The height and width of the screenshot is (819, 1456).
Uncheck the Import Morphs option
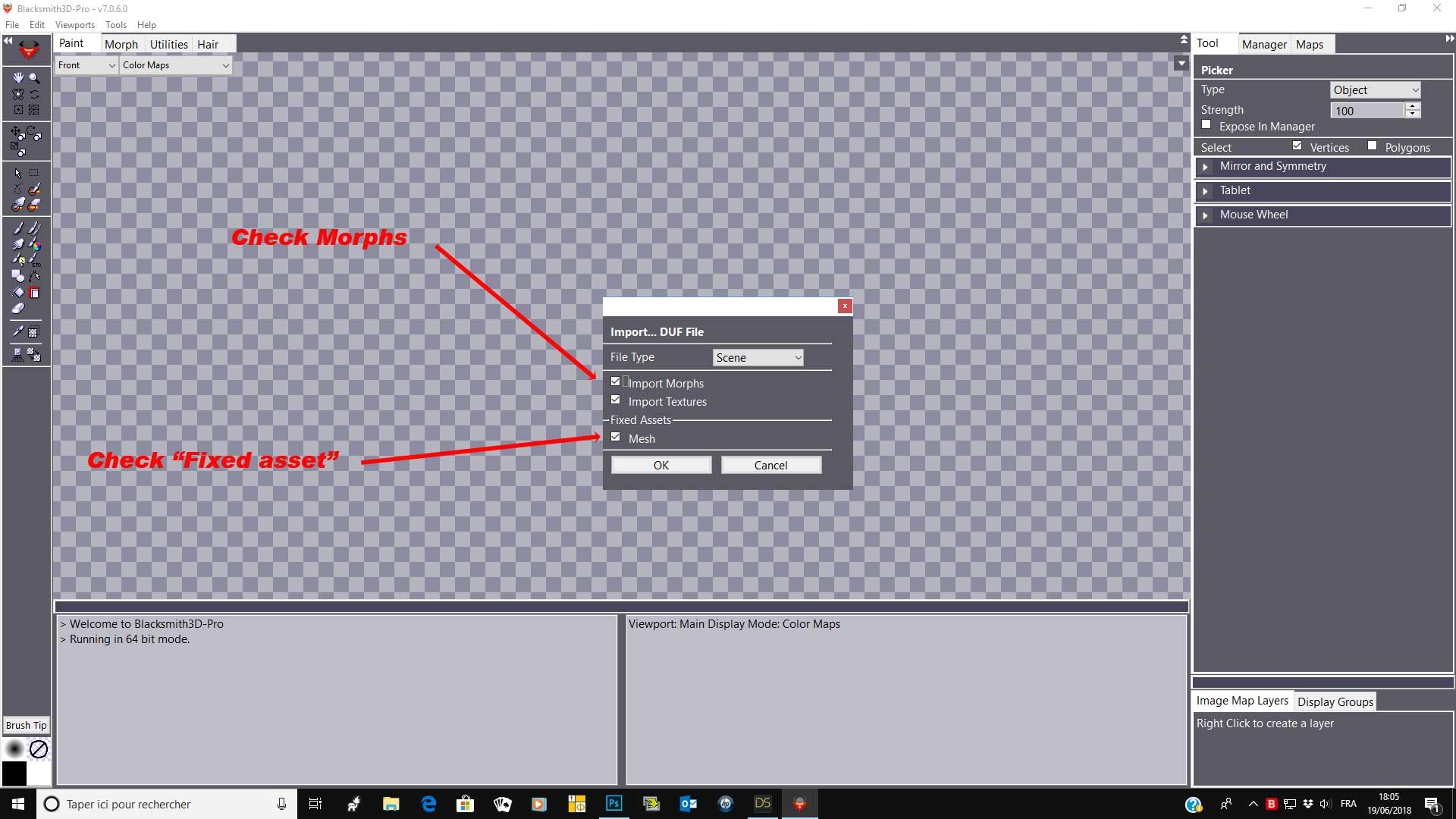615,381
